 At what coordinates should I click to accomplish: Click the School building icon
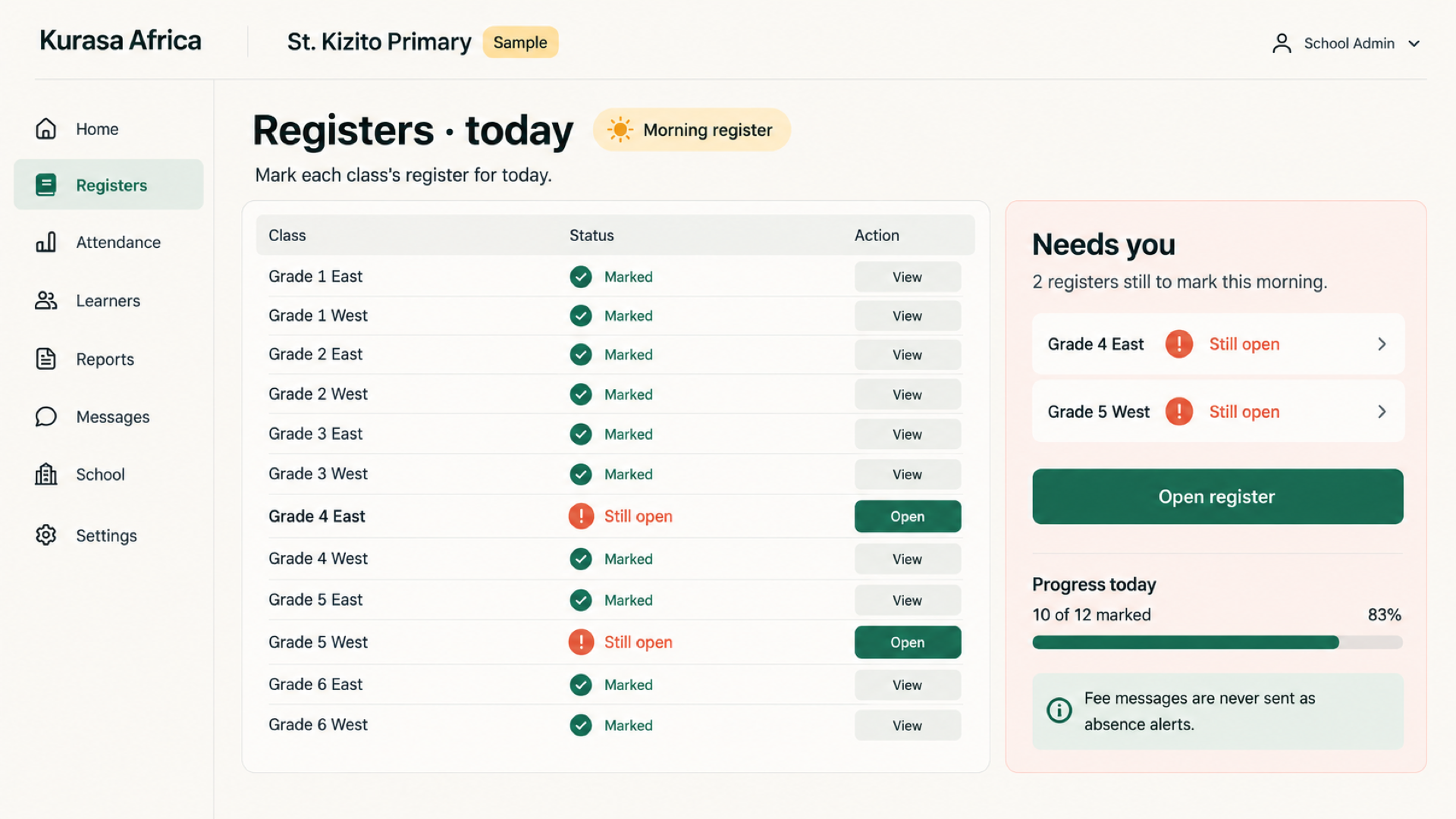(45, 474)
